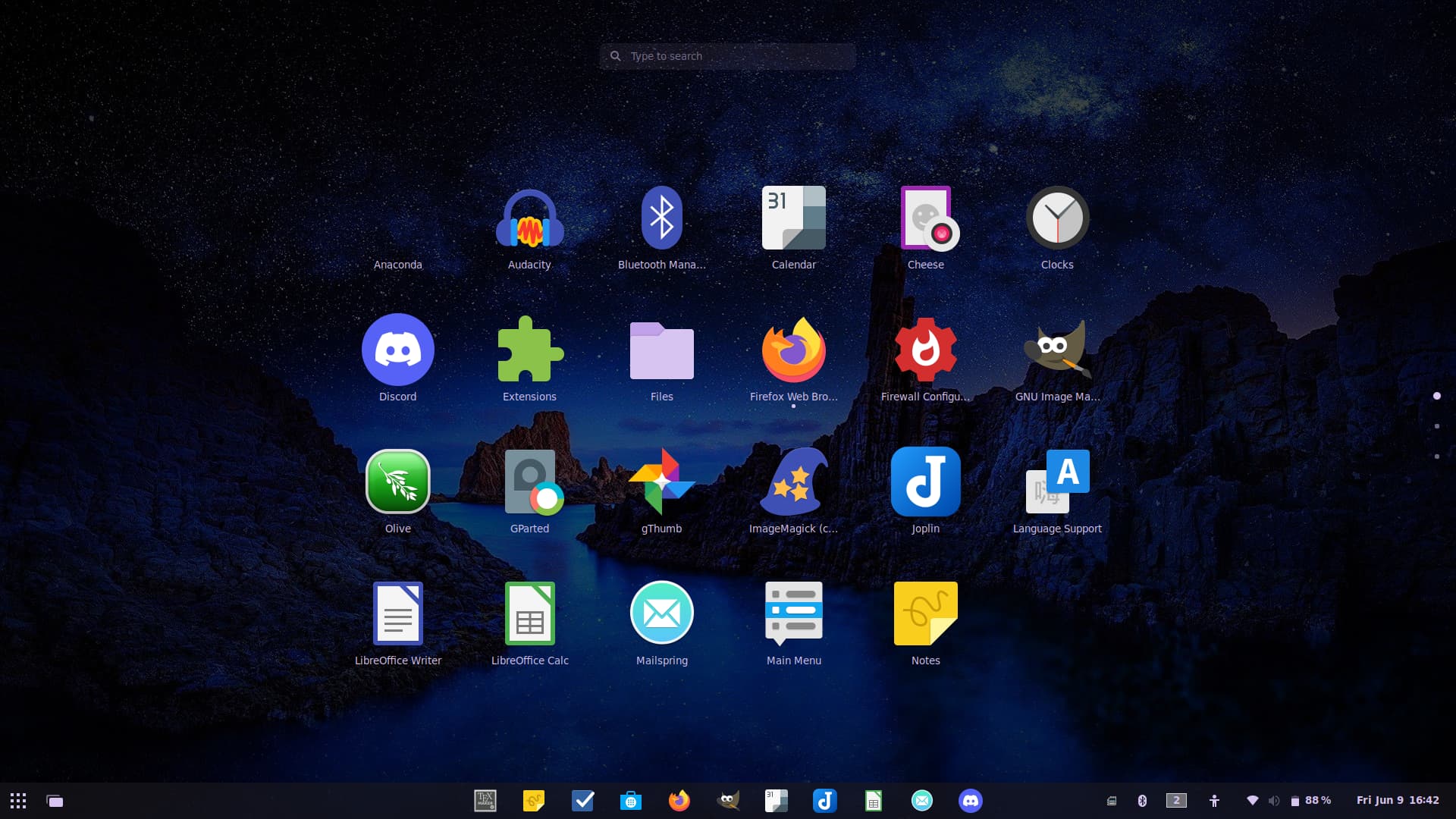Open the Cheese webcam app

[x=925, y=220]
